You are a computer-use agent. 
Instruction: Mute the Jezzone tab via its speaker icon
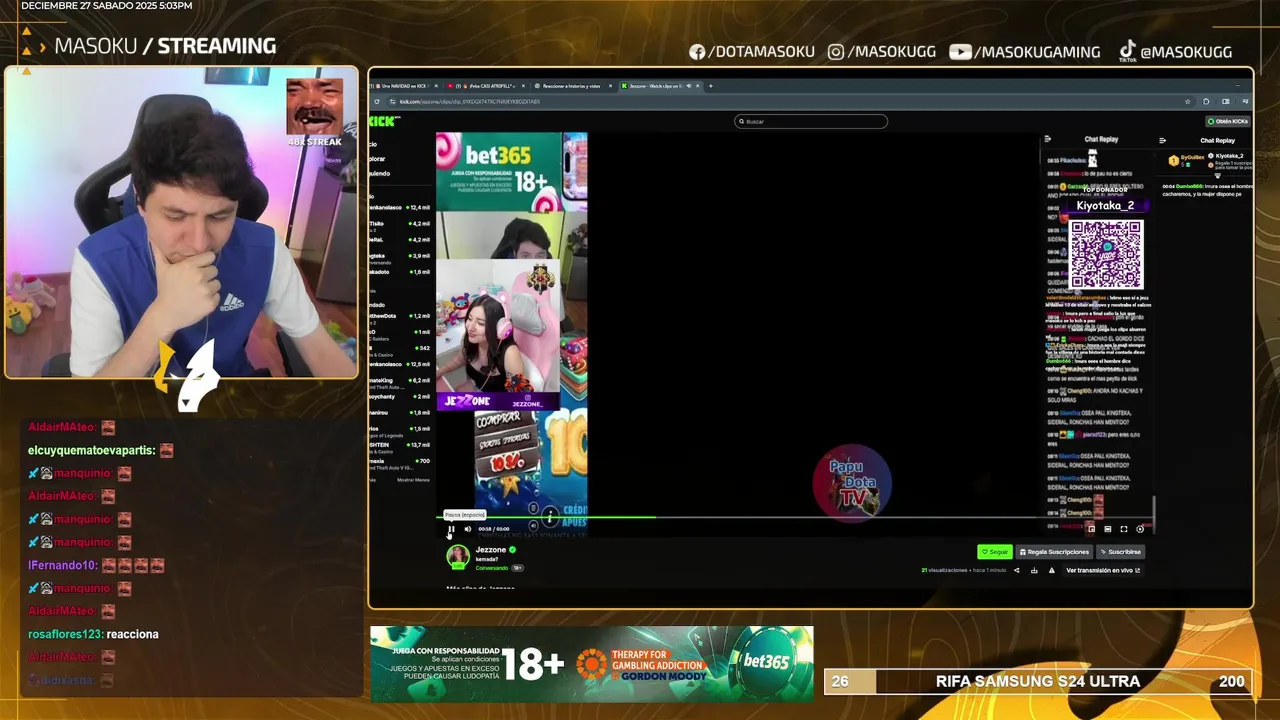[689, 86]
